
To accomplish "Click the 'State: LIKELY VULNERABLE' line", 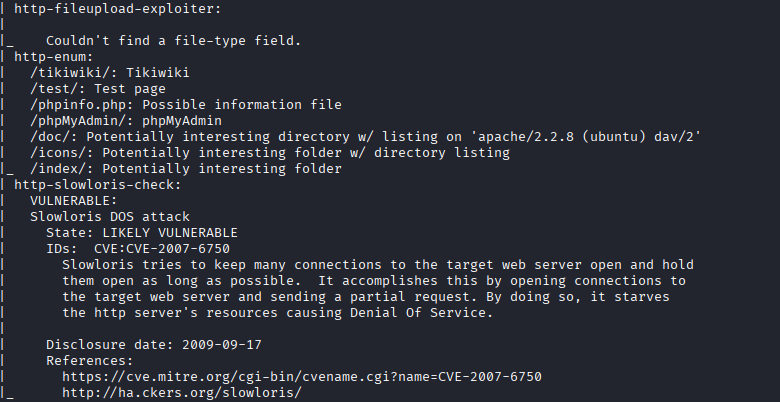I will coord(142,232).
